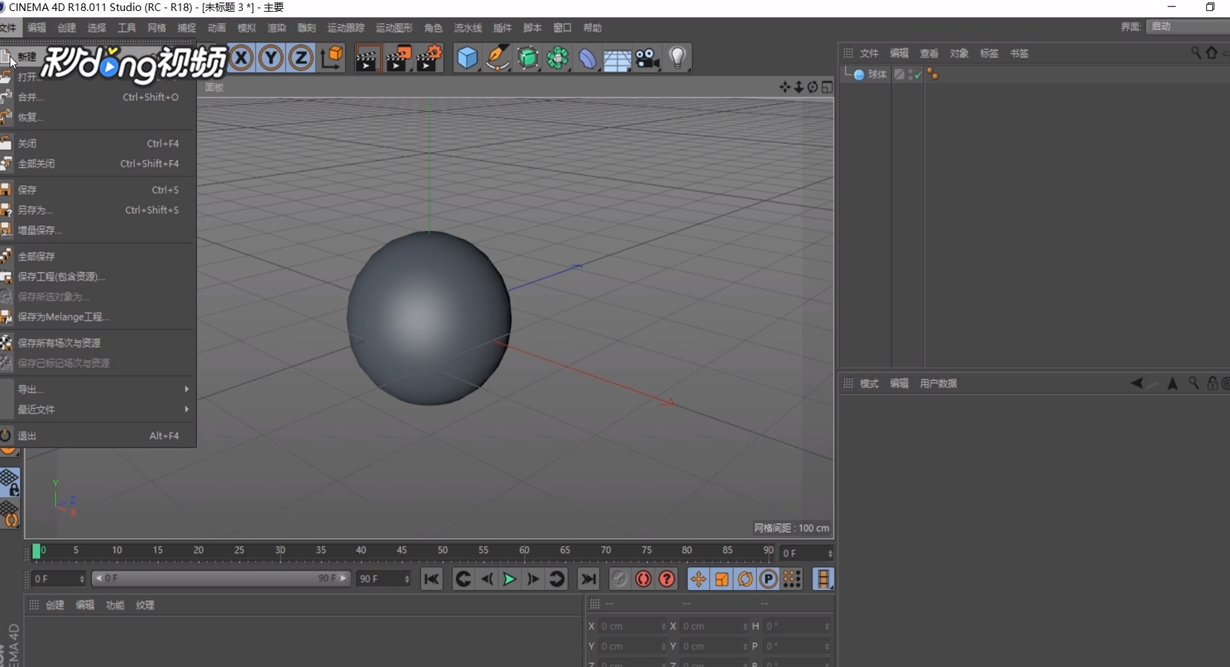Choose 全部保存 menu entry
1230x667 pixels.
(x=98, y=256)
